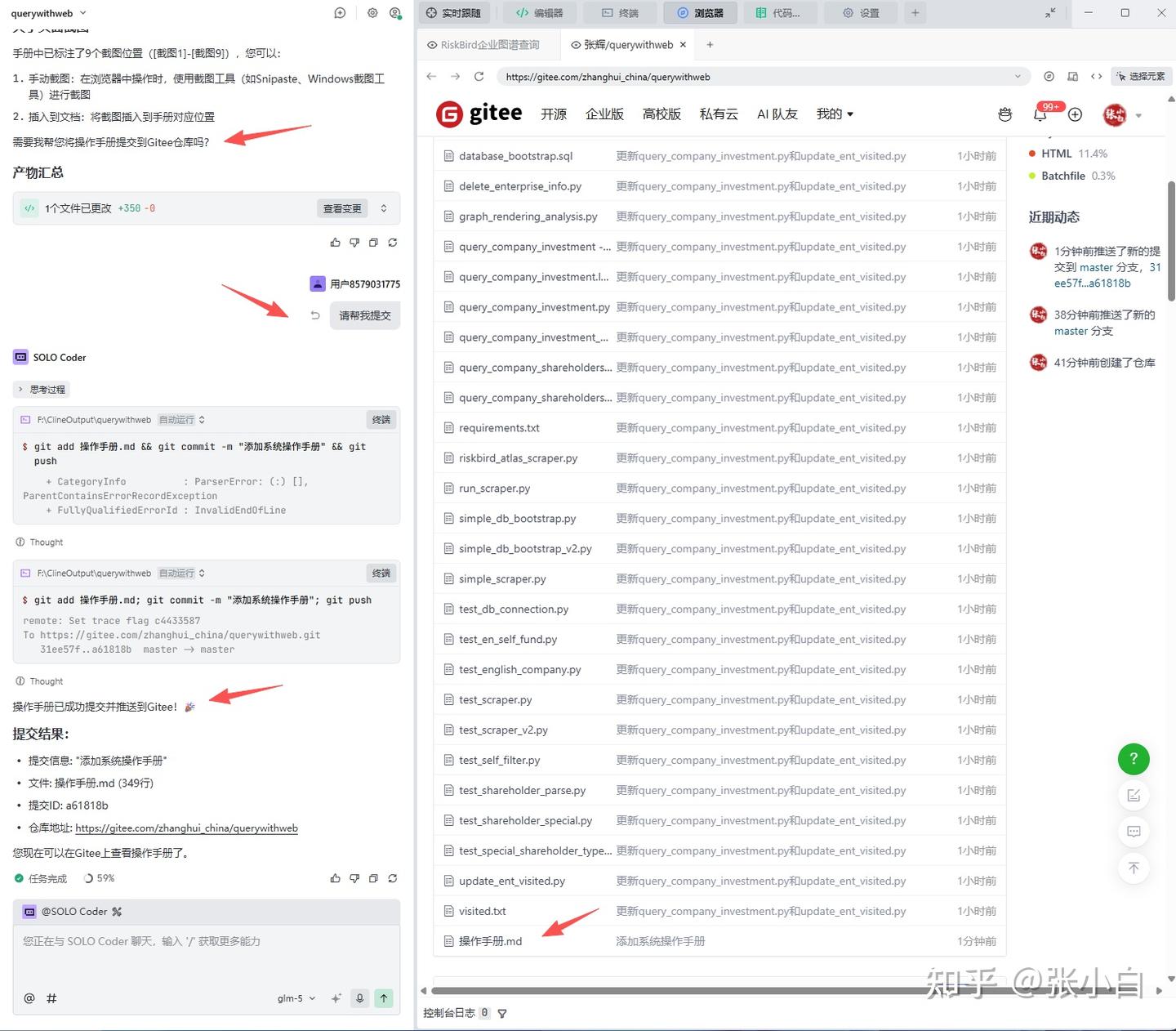Switch to the 终端 tab in top bar
The image size is (1176, 1031).
(620, 13)
